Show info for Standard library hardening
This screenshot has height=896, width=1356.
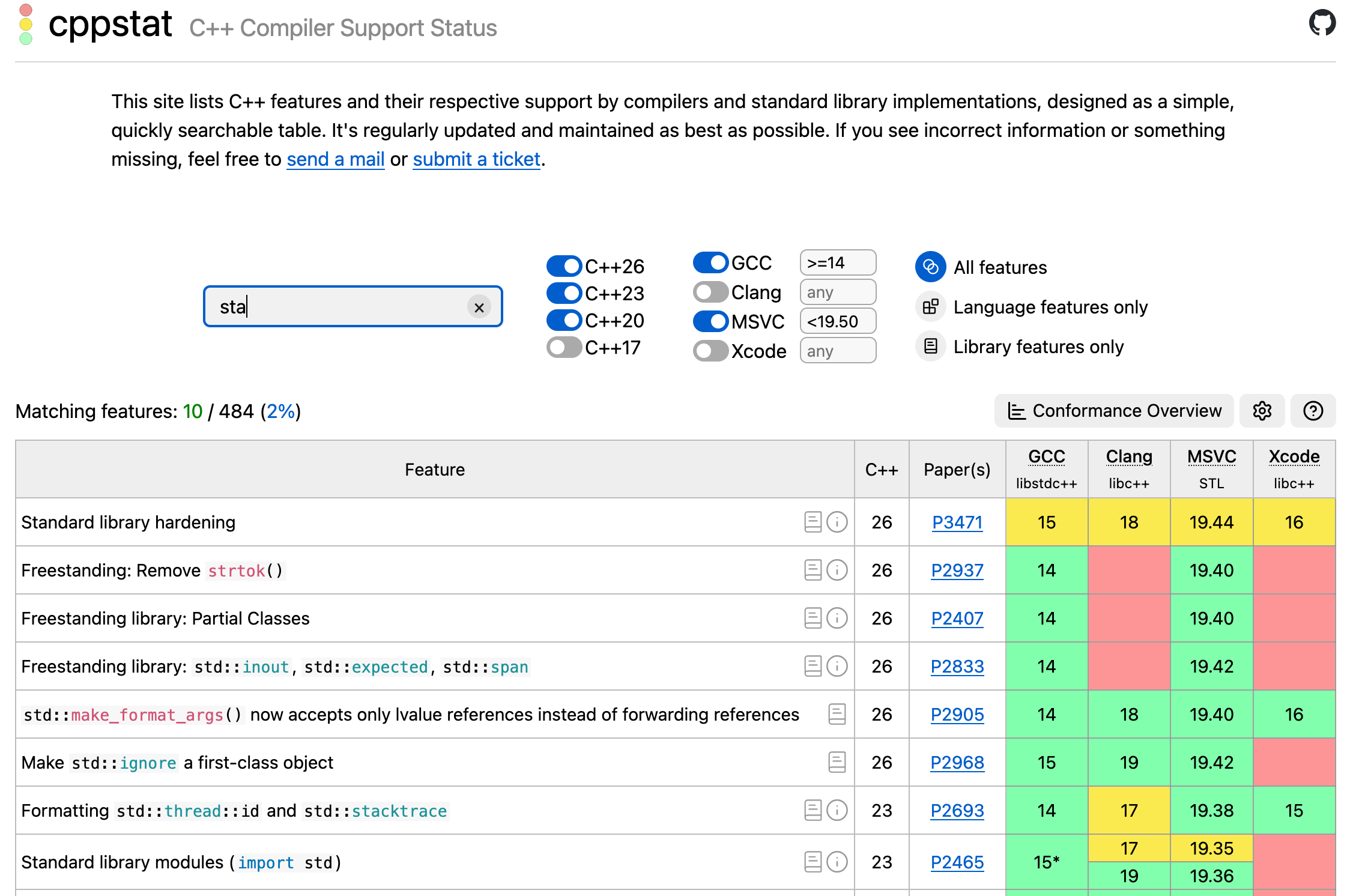click(x=837, y=522)
